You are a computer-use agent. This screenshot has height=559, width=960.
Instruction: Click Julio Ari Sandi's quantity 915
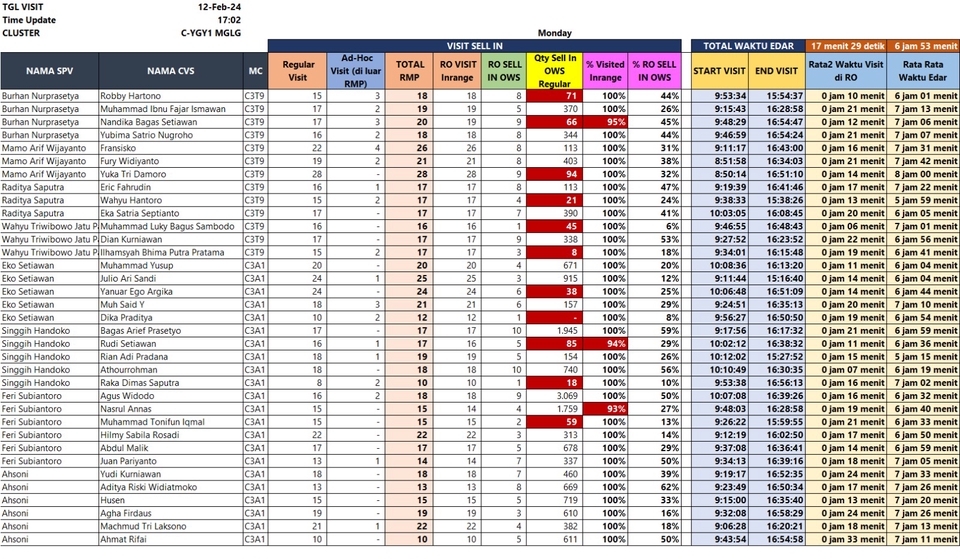555,279
